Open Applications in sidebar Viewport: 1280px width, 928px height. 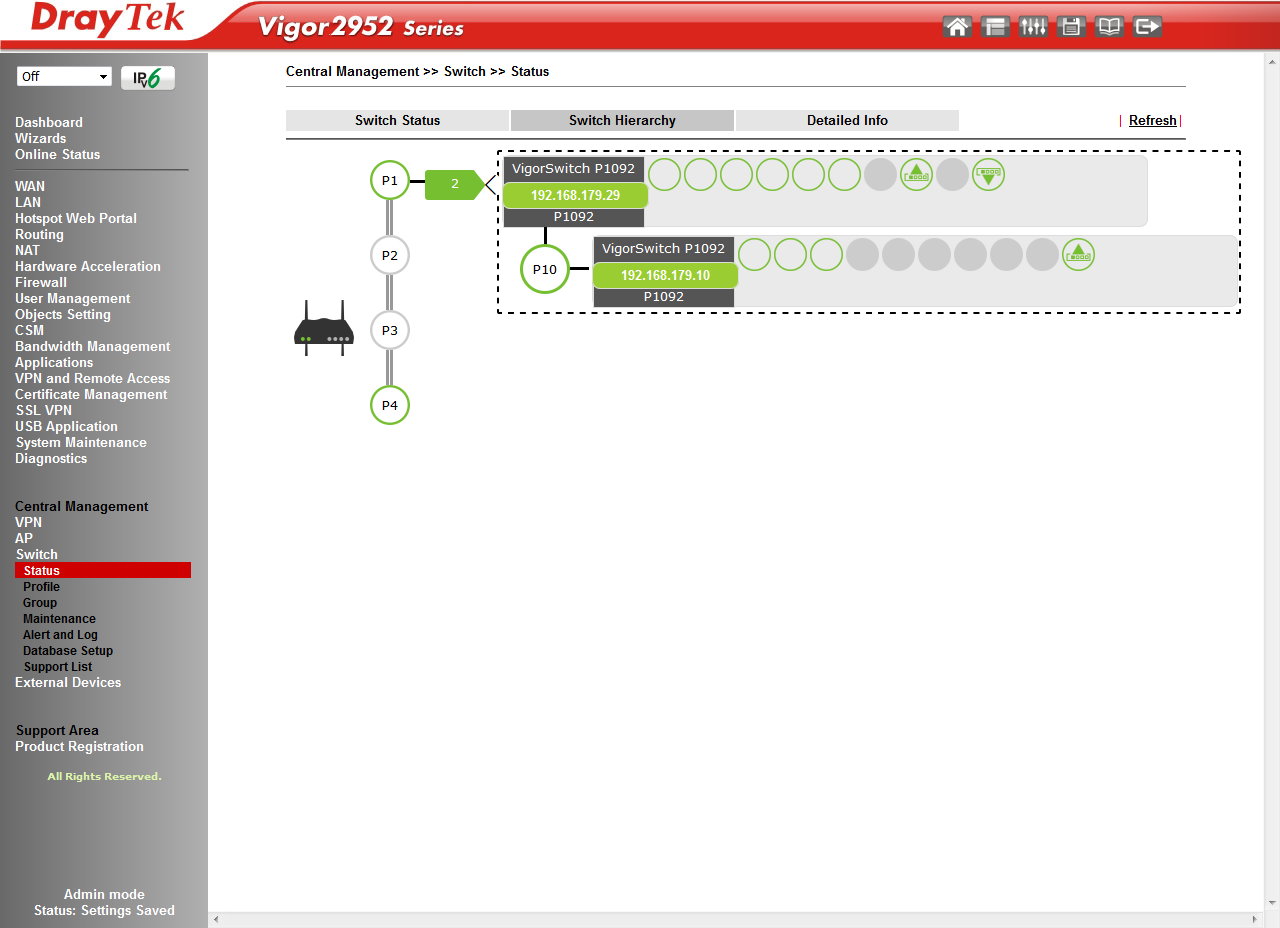[x=54, y=362]
